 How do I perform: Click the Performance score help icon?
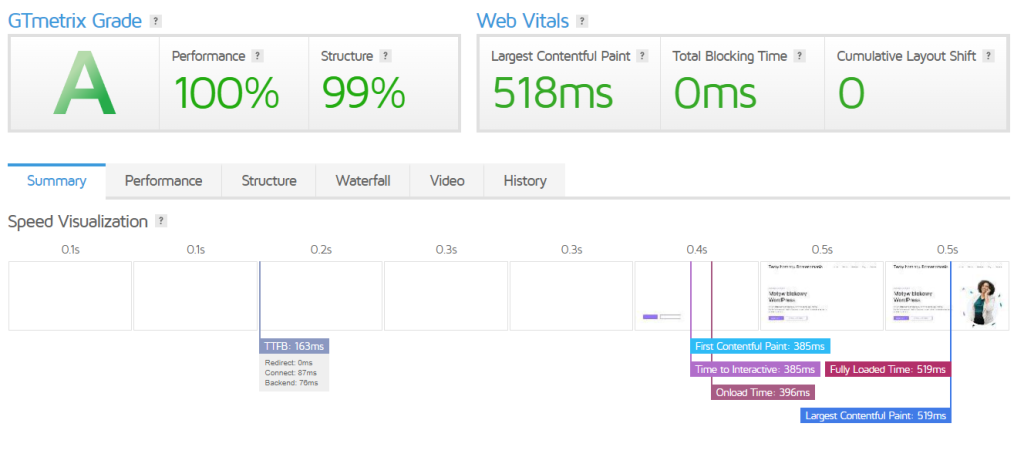(x=257, y=56)
